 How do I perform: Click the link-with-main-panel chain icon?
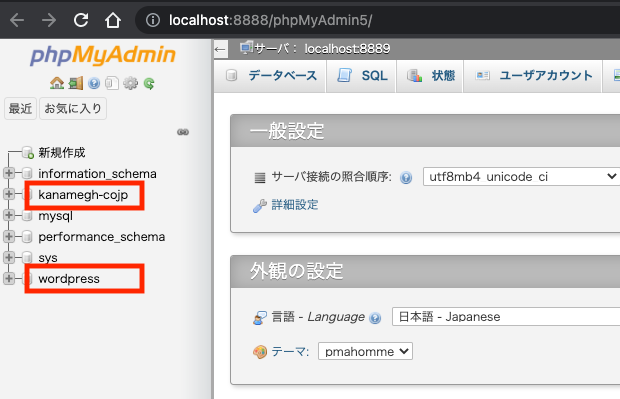click(x=183, y=132)
